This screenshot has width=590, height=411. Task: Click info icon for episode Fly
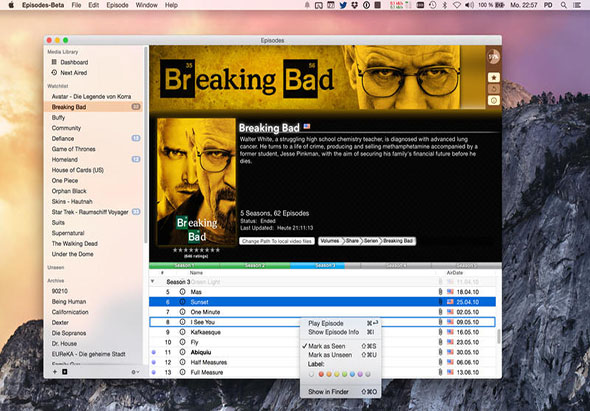pos(182,342)
